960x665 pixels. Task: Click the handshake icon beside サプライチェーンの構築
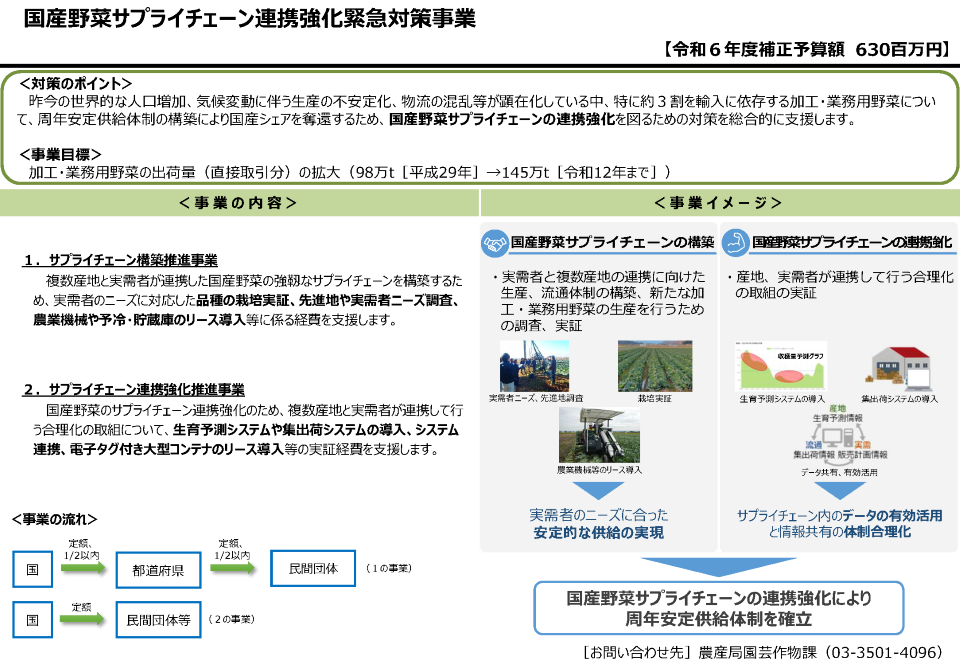pos(496,243)
